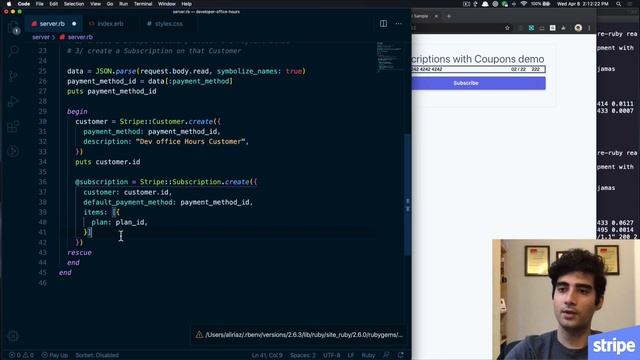Open Spotlight search in the menu bar
The height and width of the screenshot is (360, 640).
pos(619,4)
